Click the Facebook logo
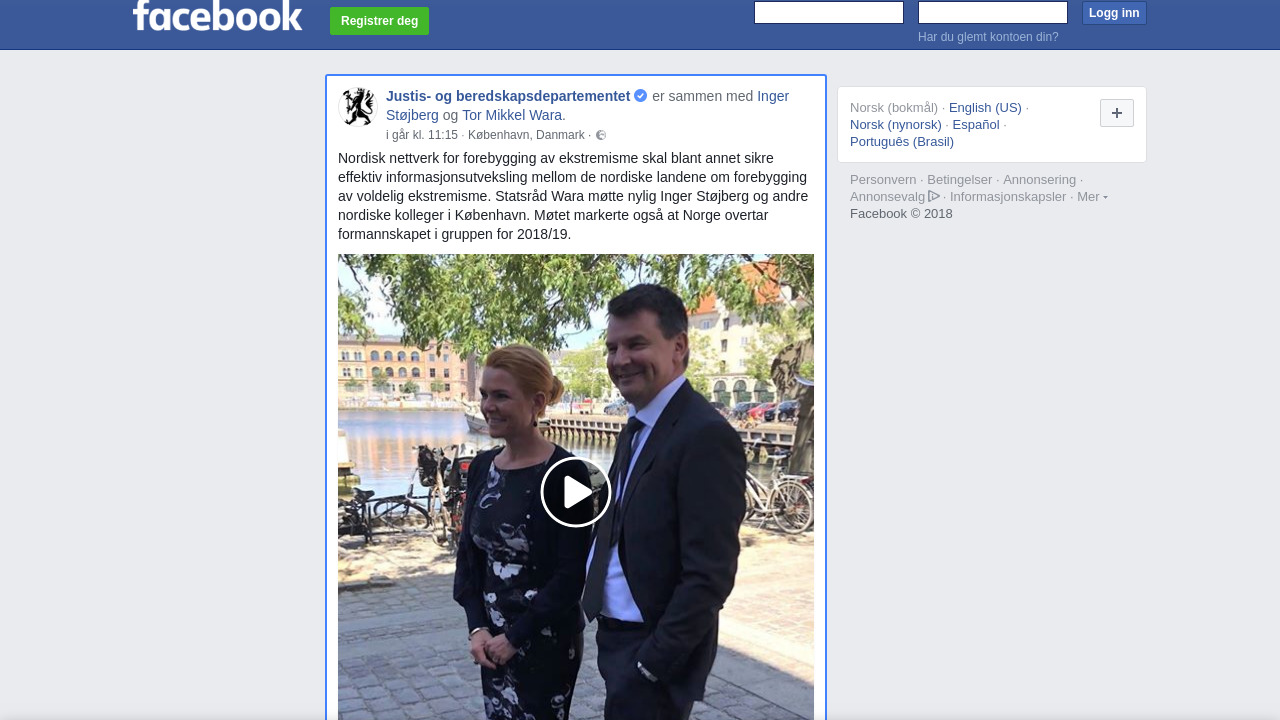The width and height of the screenshot is (1280, 720). click(x=217, y=16)
